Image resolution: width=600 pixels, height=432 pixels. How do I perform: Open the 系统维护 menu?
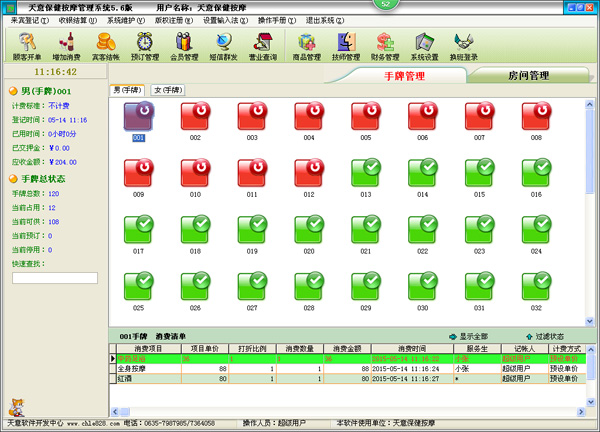[x=124, y=20]
